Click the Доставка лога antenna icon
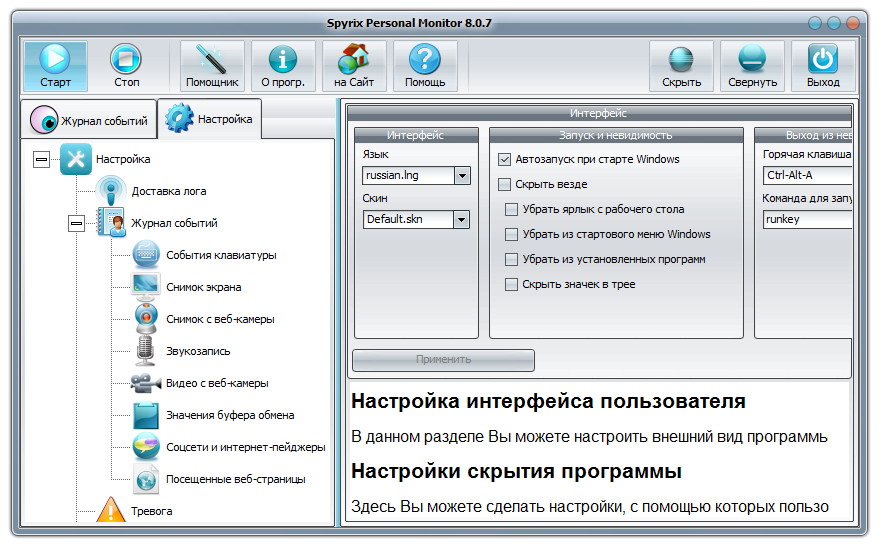 pos(111,191)
